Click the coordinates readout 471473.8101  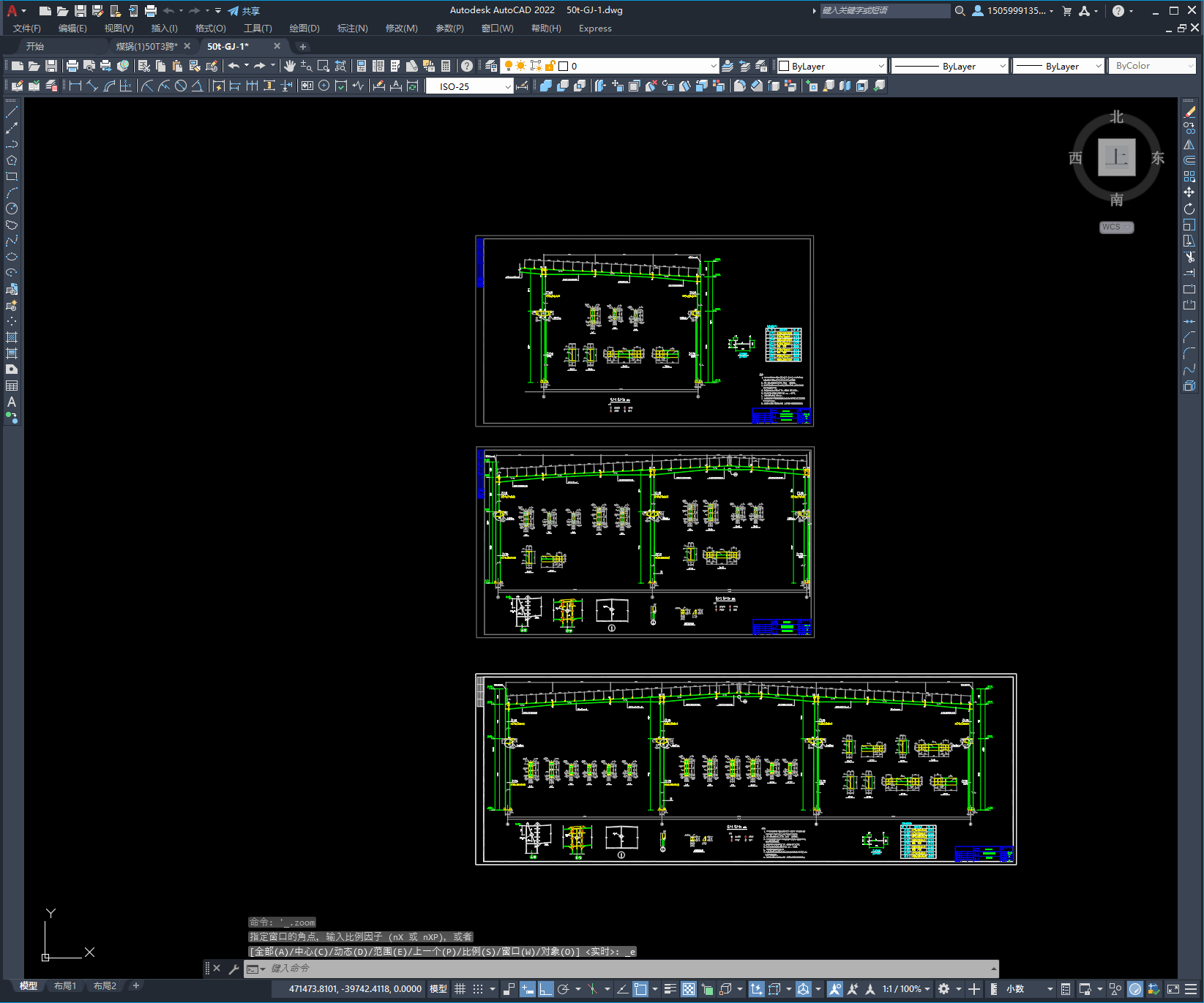tap(355, 989)
